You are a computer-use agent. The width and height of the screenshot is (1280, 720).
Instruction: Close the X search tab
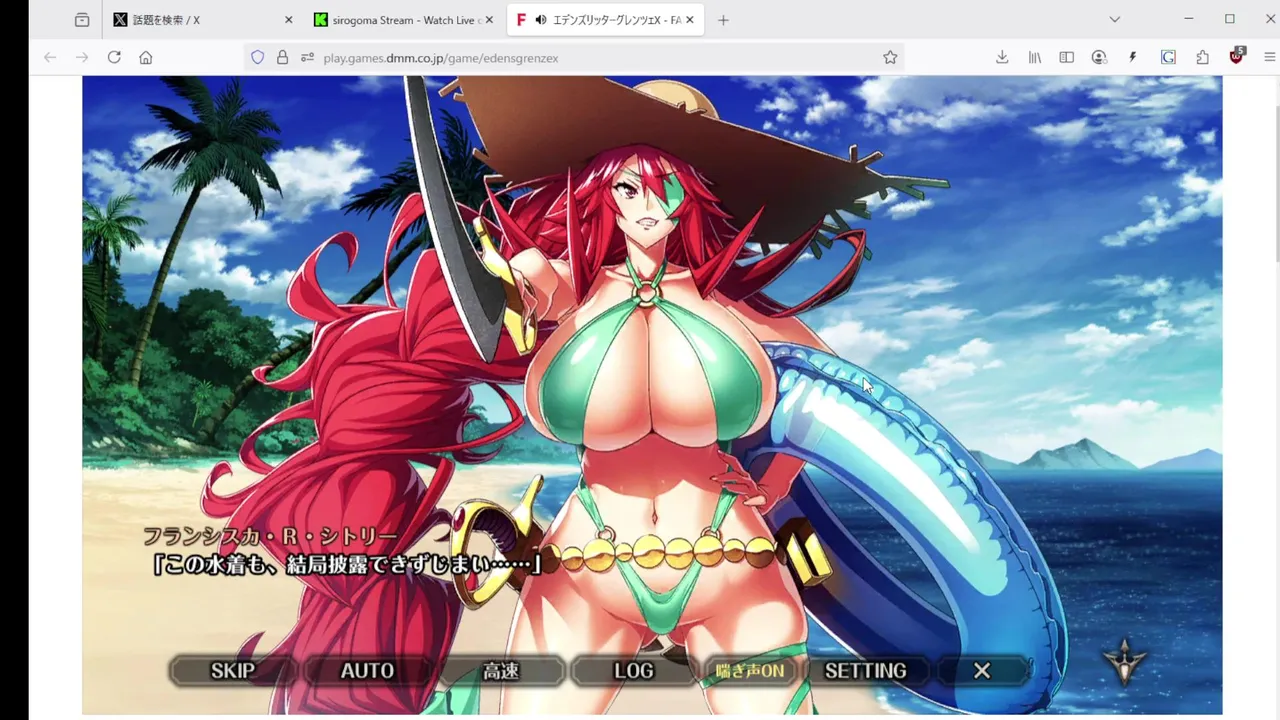(289, 20)
